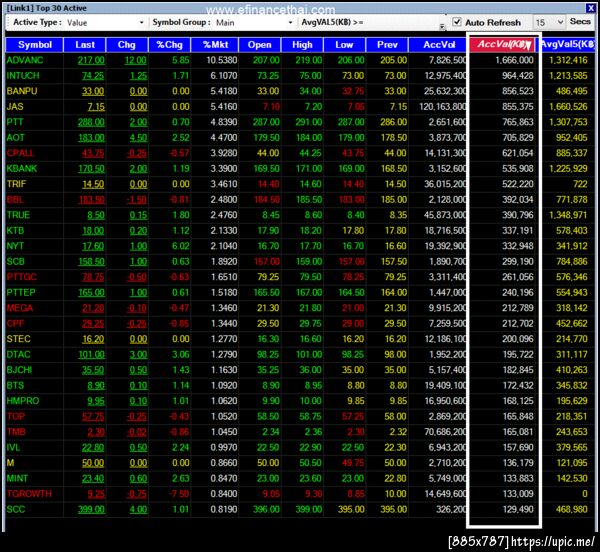This screenshot has height=552, width=600.
Task: Select the IVL symbol
Action: 13,447
